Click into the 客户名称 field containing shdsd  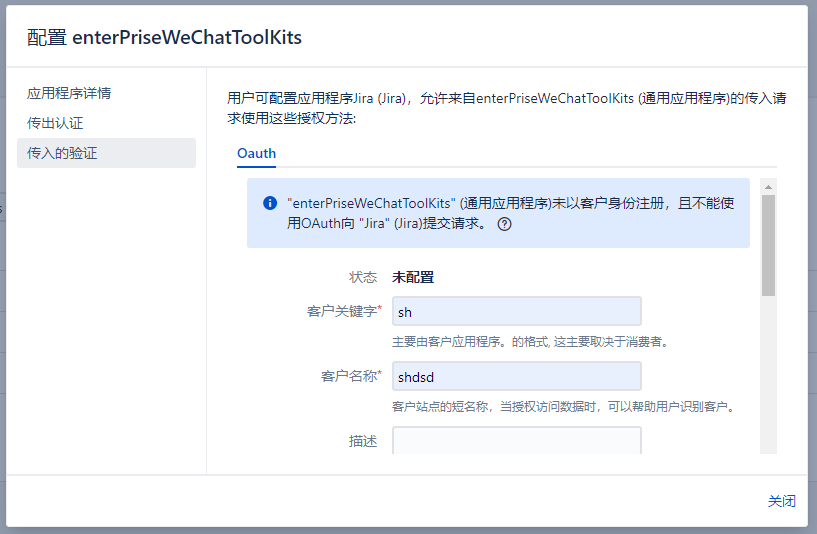pyautogui.click(x=516, y=376)
